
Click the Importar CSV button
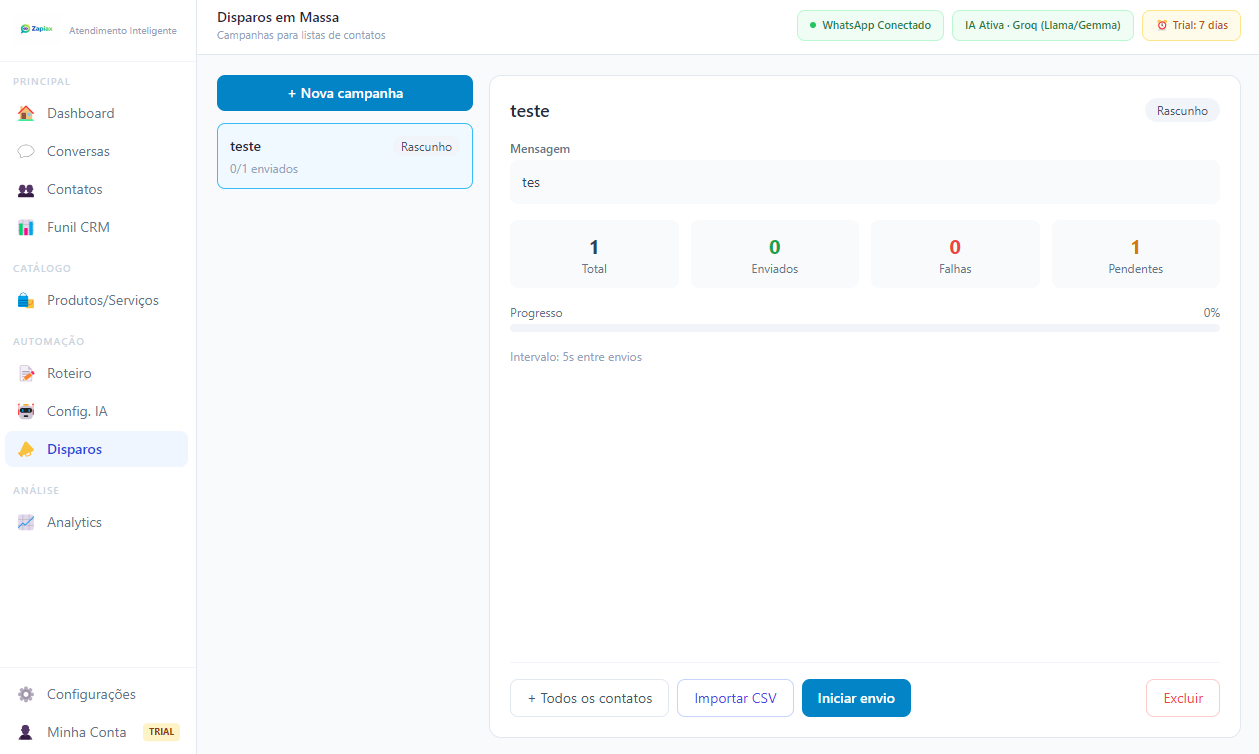pos(735,699)
